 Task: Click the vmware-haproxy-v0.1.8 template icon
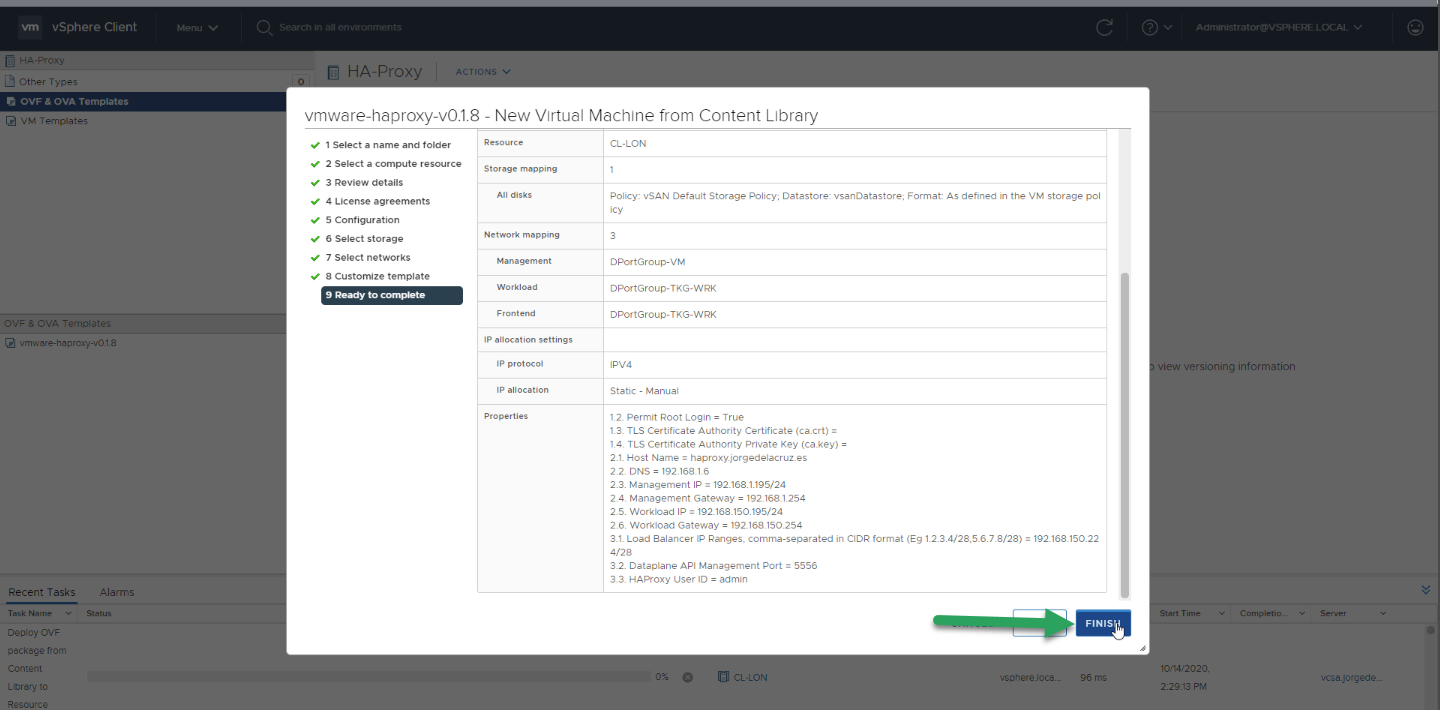[10, 342]
